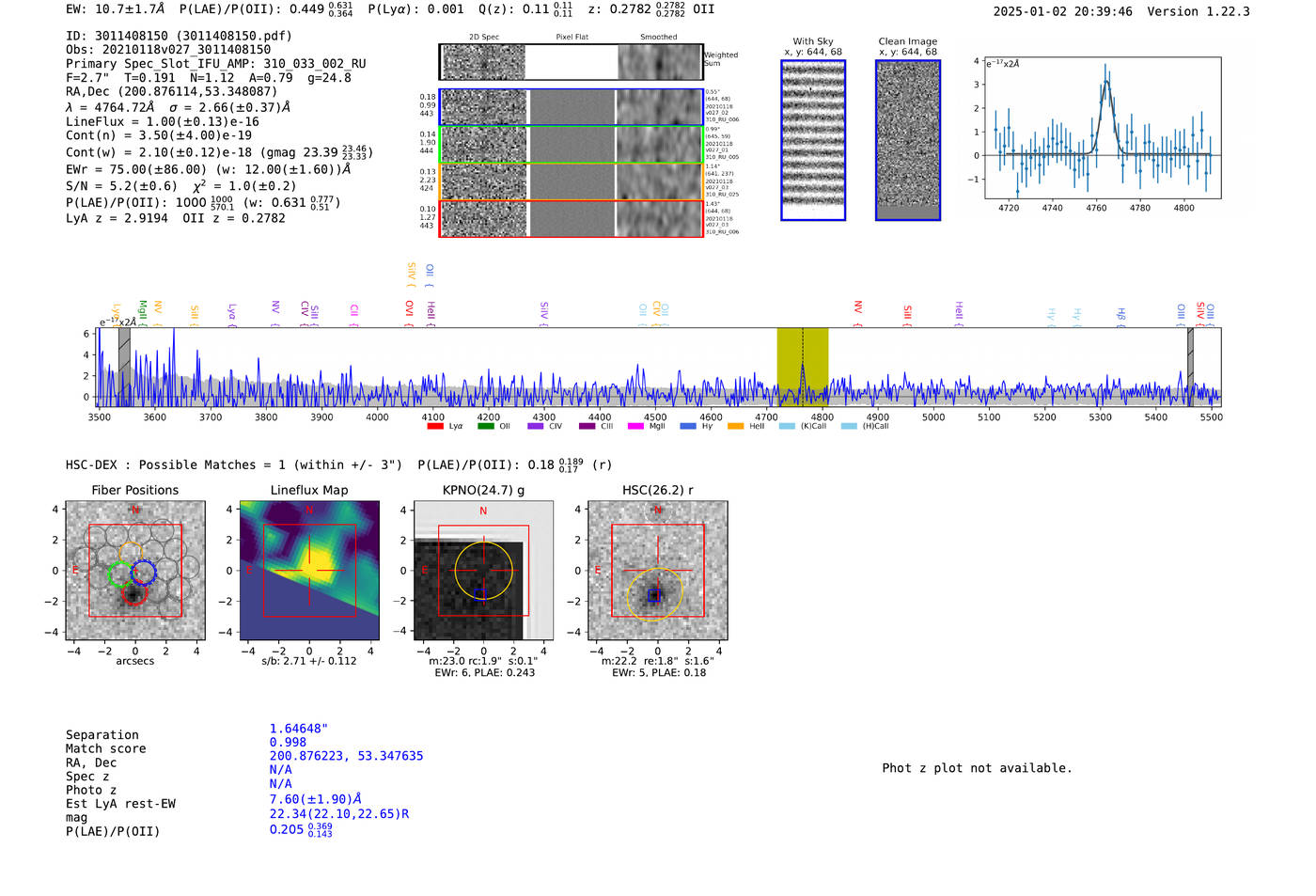Click the timestamp '2025-01-02 20:39:46'
The width and height of the screenshot is (1316, 896).
point(1062,11)
